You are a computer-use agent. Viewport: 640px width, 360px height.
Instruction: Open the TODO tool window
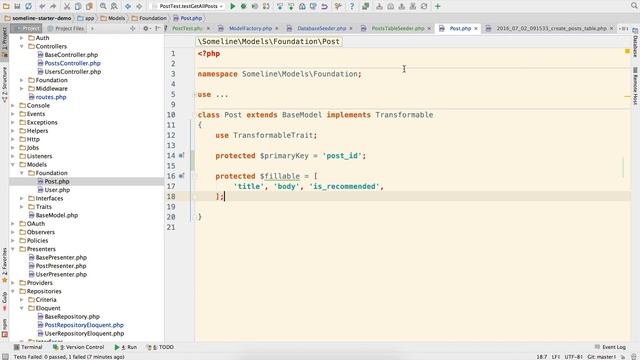click(x=160, y=347)
